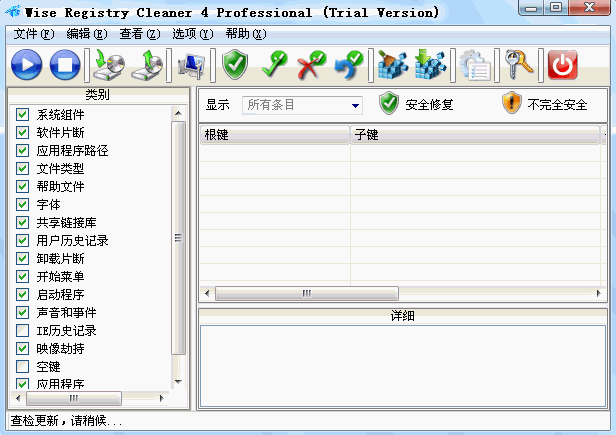The width and height of the screenshot is (616, 435).
Task: Enable the IE历史记录 checkbox
Action: [x=23, y=331]
